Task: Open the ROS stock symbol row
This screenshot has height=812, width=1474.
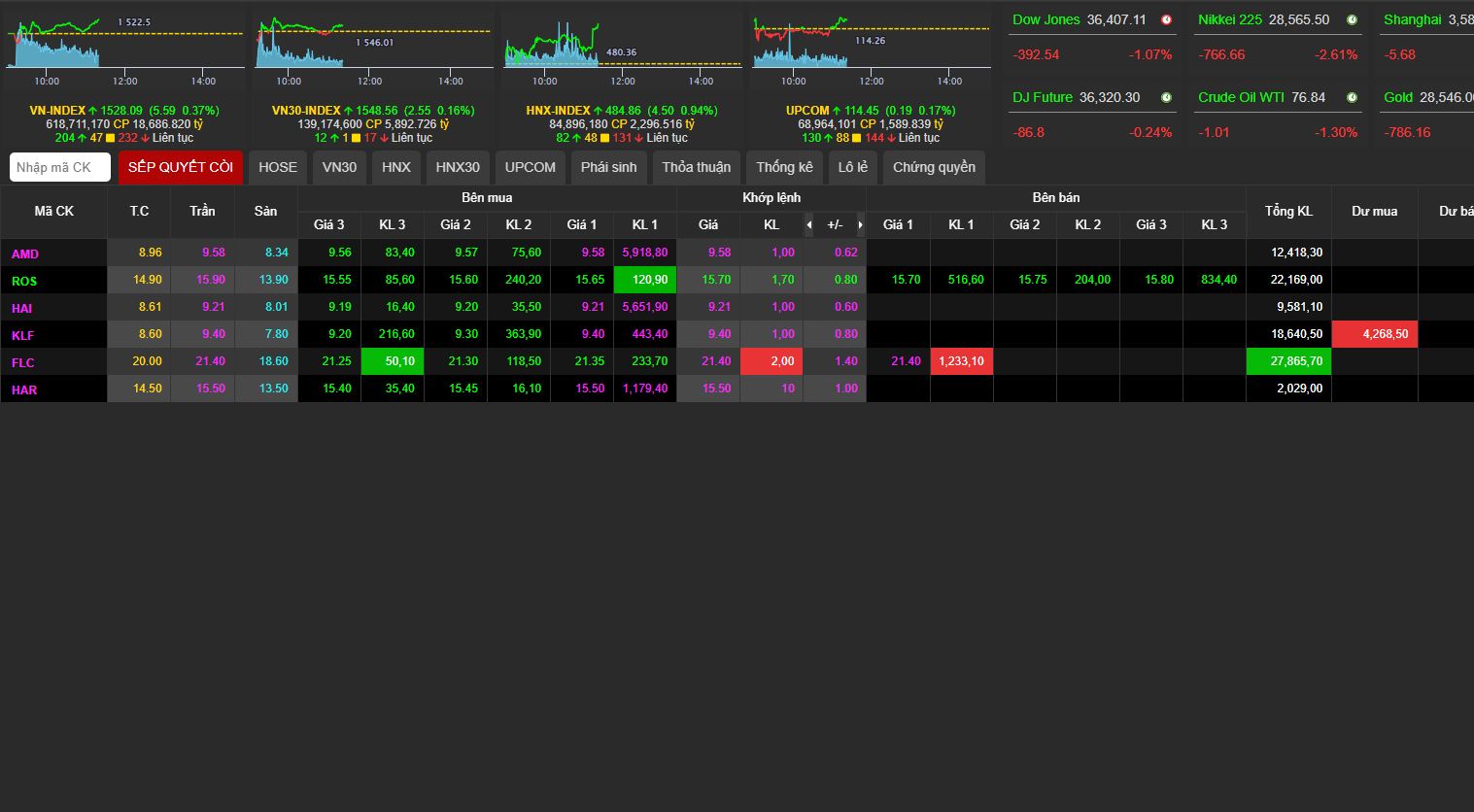Action: [24, 281]
